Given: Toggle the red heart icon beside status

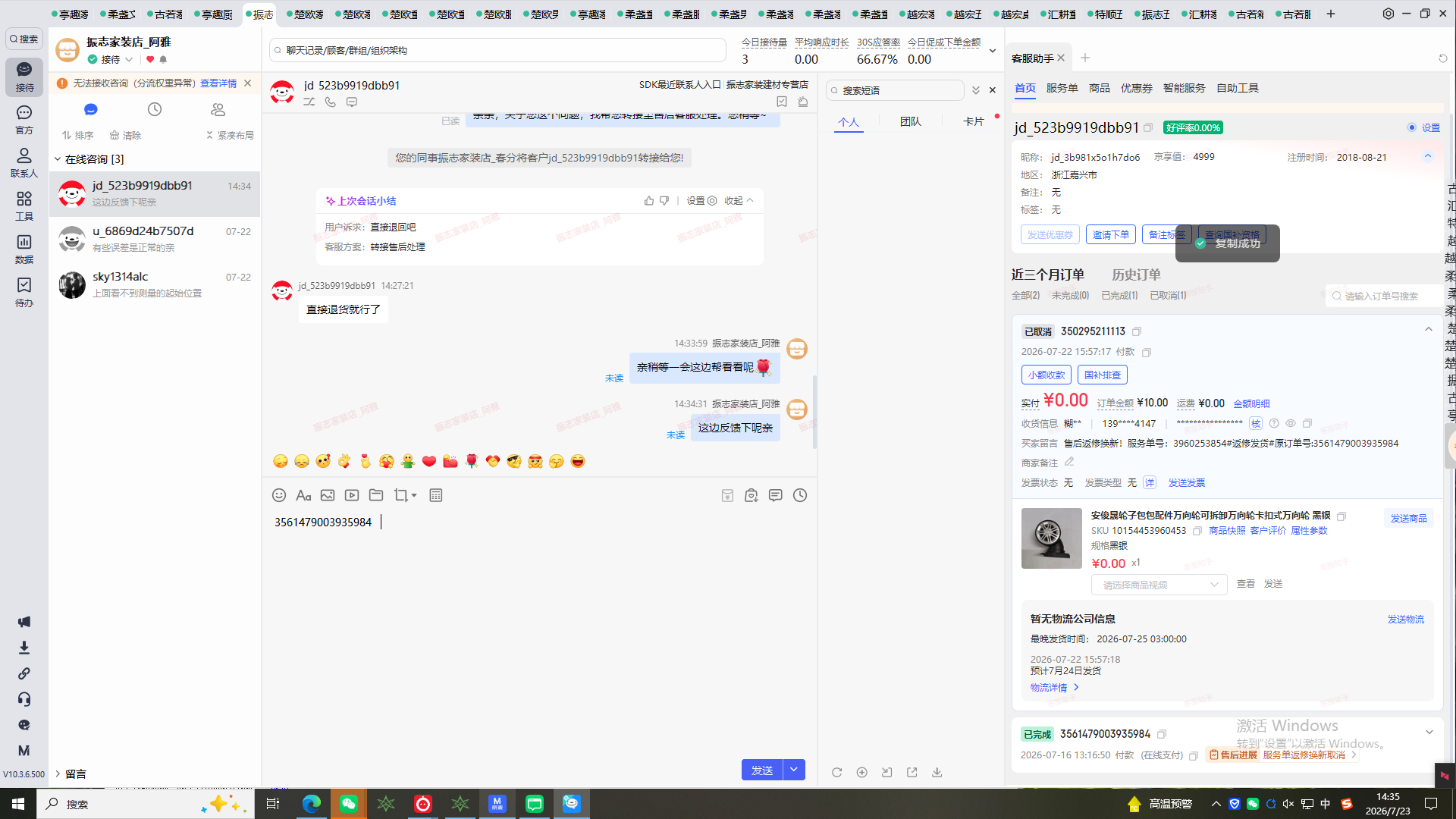Looking at the screenshot, I should (150, 59).
